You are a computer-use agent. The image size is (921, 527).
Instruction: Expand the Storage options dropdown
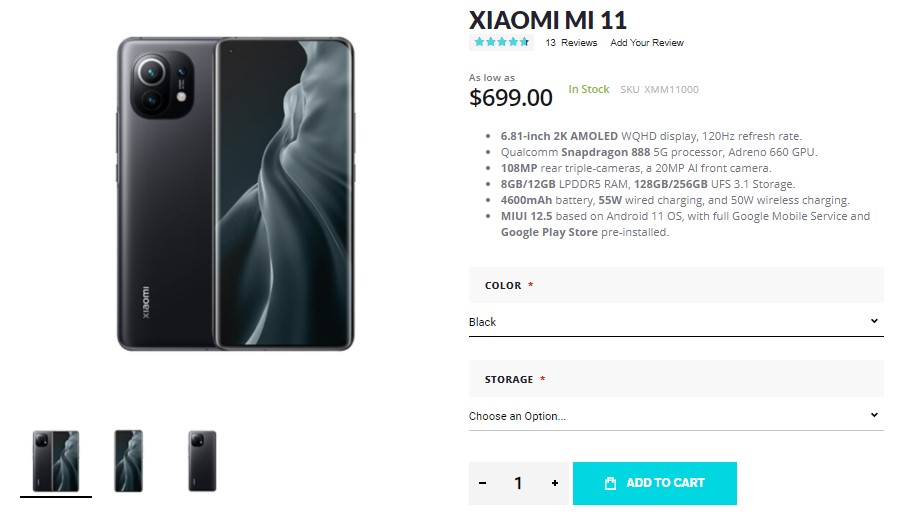point(675,416)
